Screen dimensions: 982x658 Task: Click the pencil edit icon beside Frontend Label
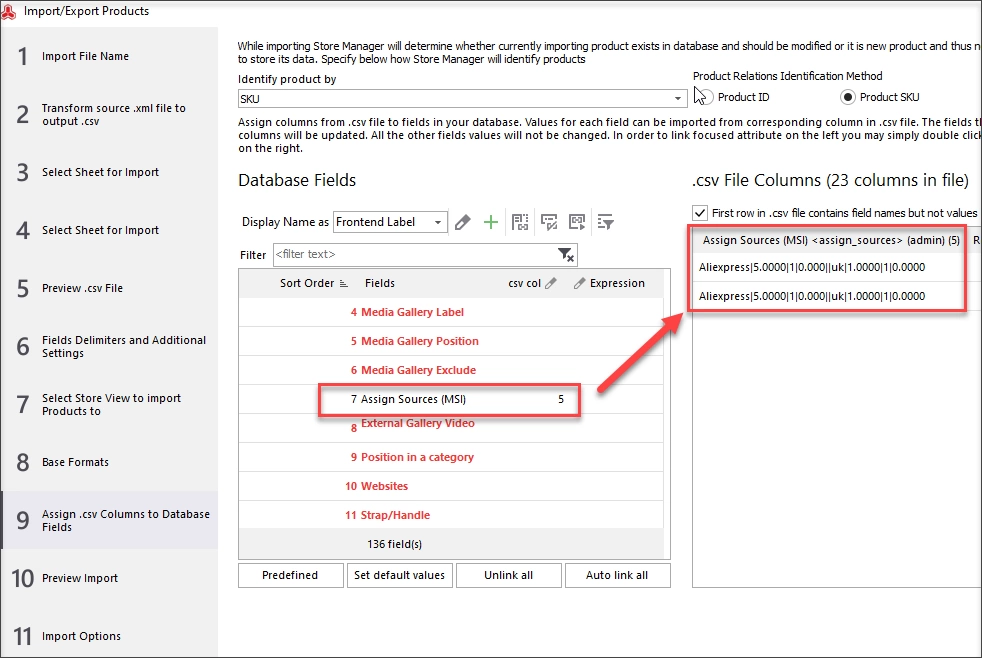(x=462, y=222)
